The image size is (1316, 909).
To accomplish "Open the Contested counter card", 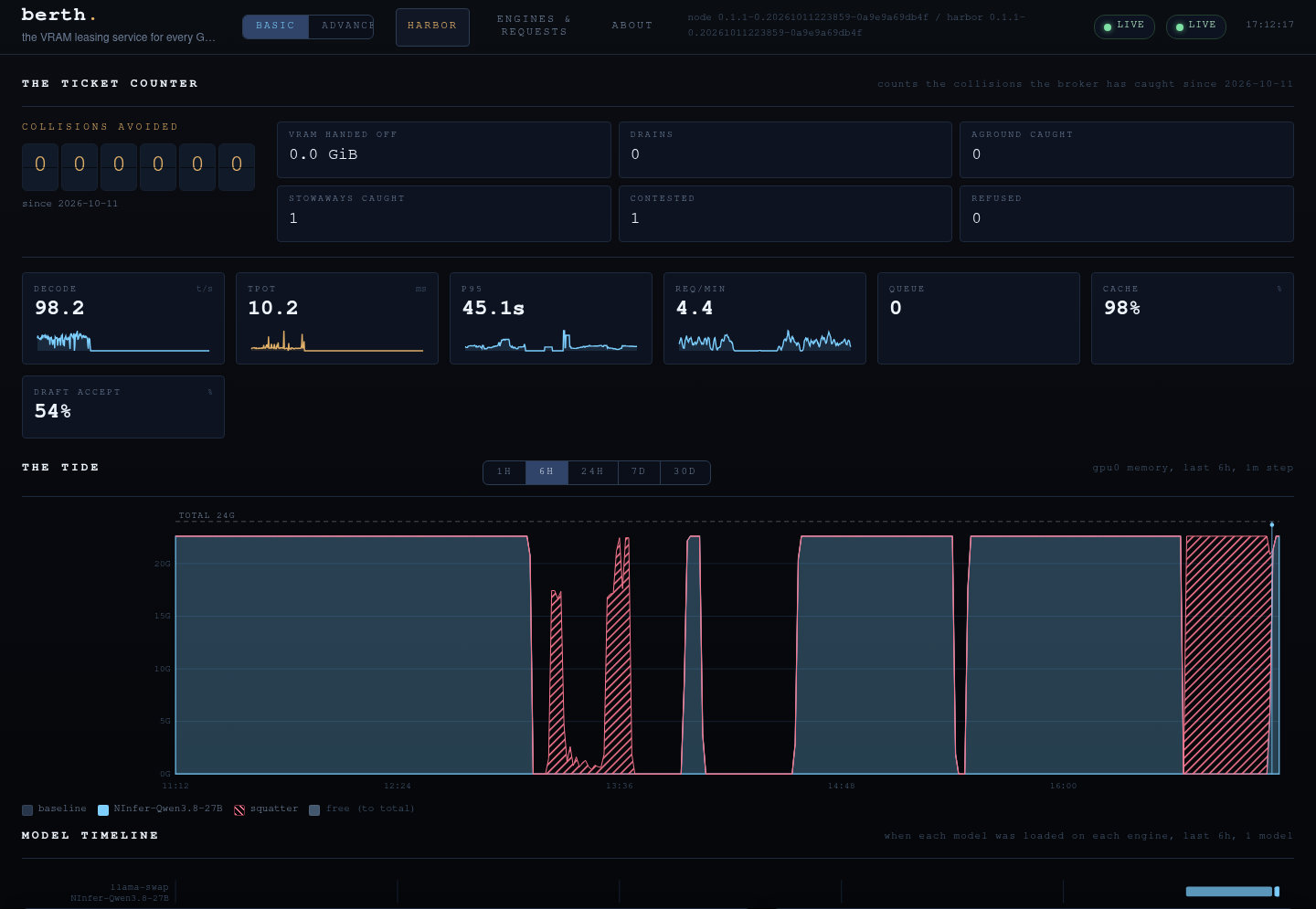I will pyautogui.click(x=785, y=214).
